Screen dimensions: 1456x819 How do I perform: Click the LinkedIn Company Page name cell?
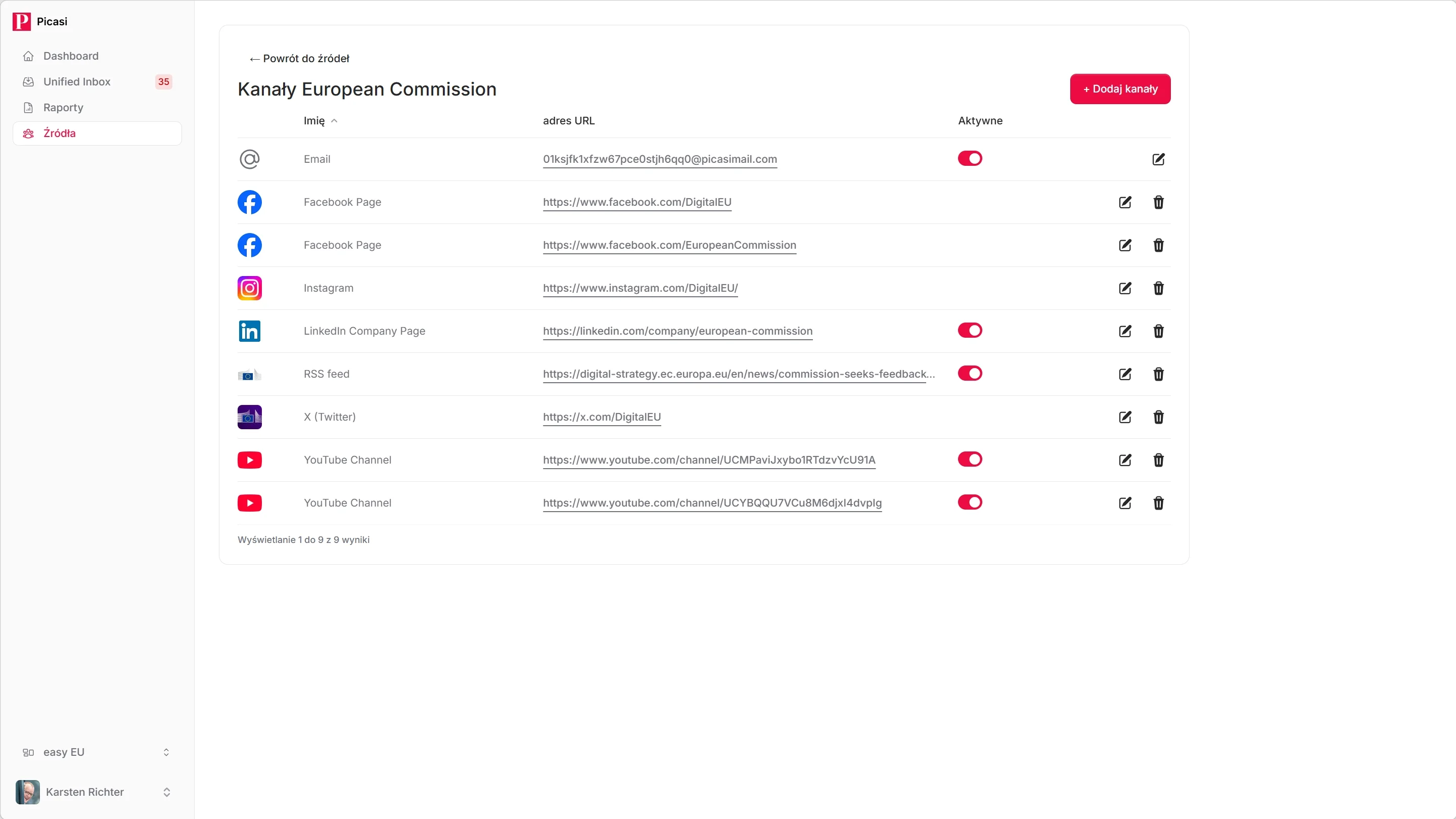tap(364, 331)
